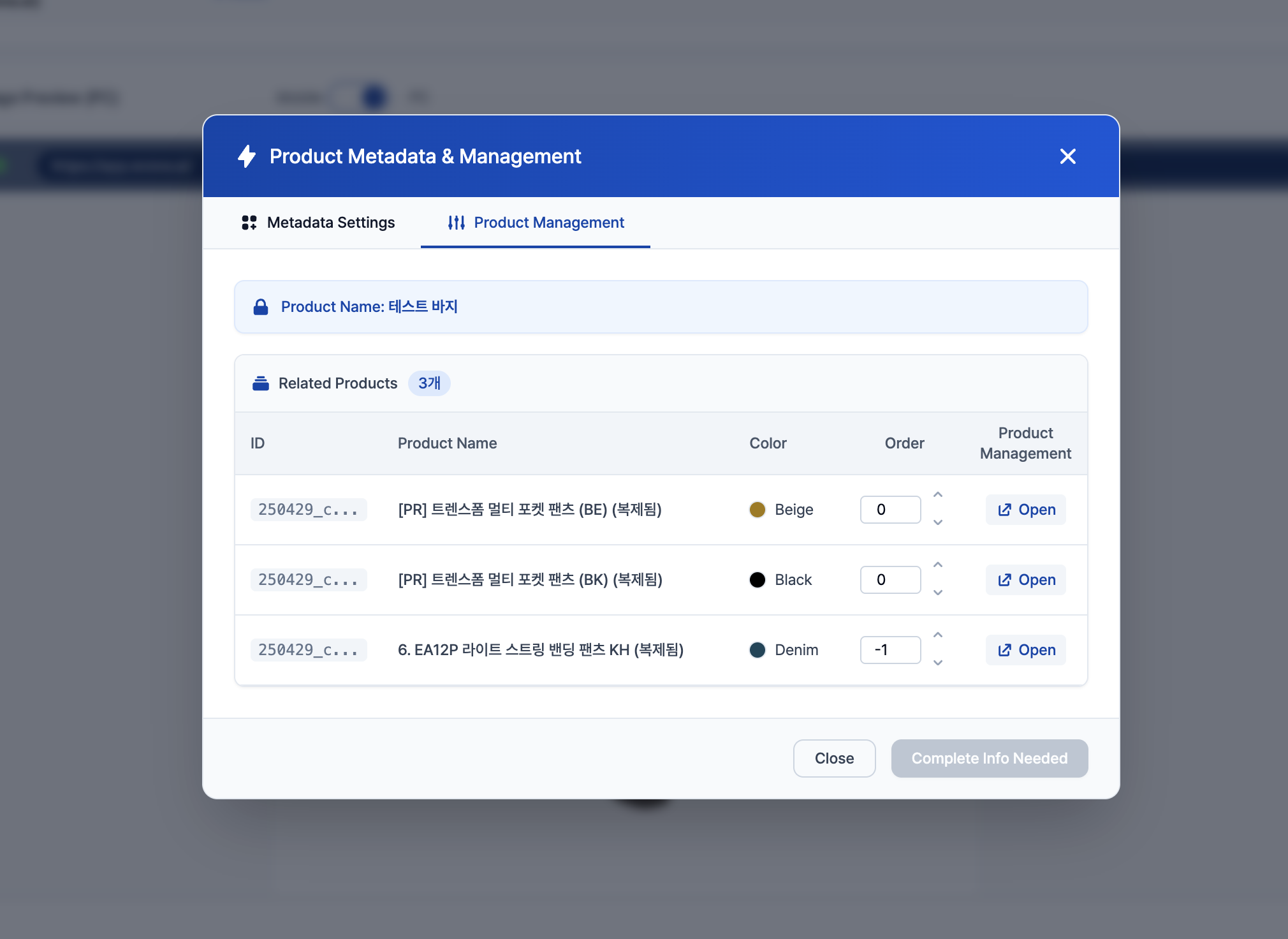Click the Close button
The height and width of the screenshot is (939, 1288).
tap(834, 758)
